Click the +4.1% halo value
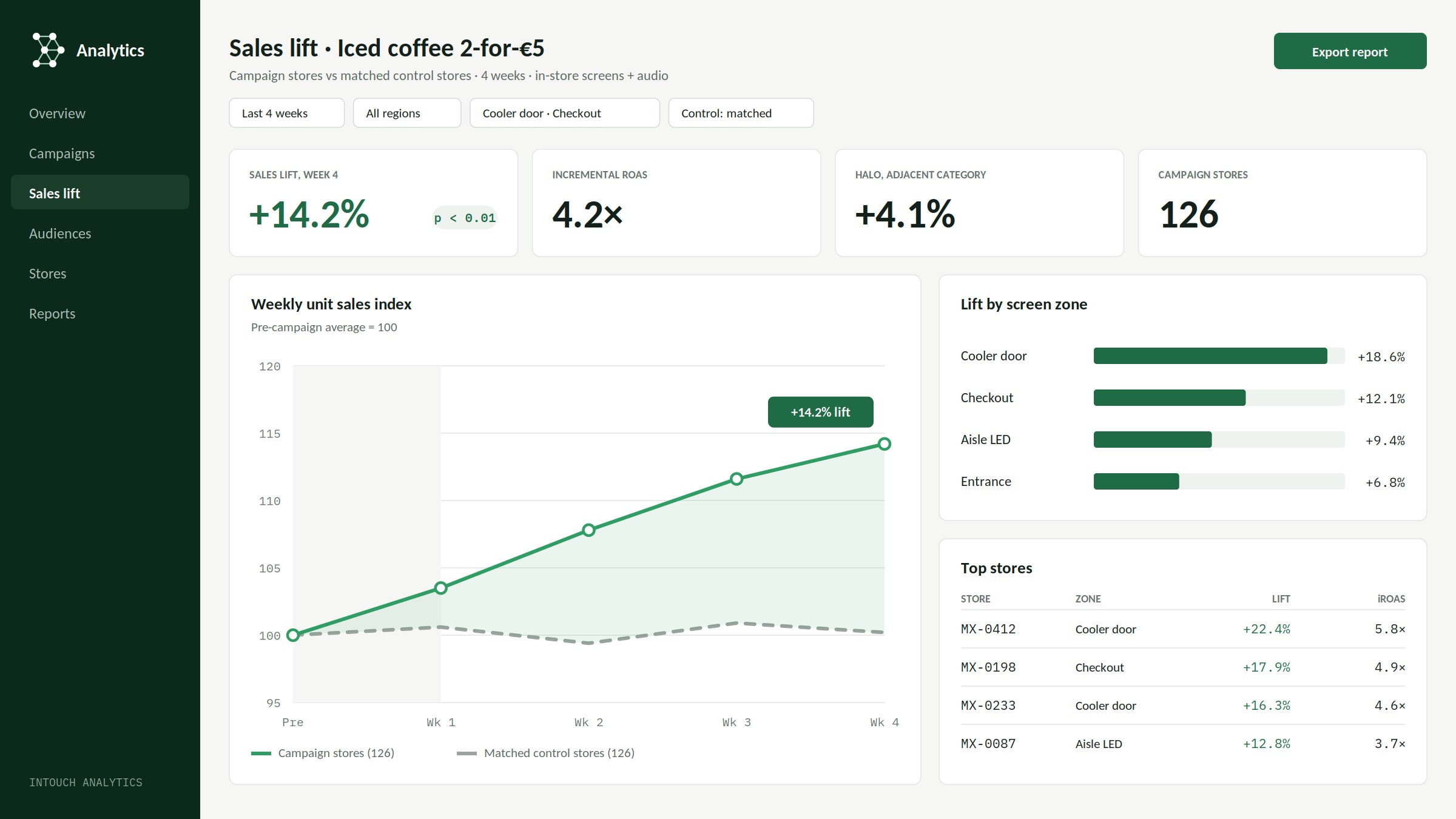1456x819 pixels. [905, 214]
